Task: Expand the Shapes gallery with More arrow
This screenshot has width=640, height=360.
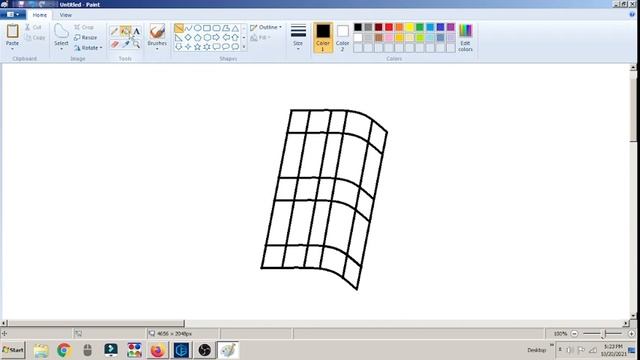Action: (244, 47)
